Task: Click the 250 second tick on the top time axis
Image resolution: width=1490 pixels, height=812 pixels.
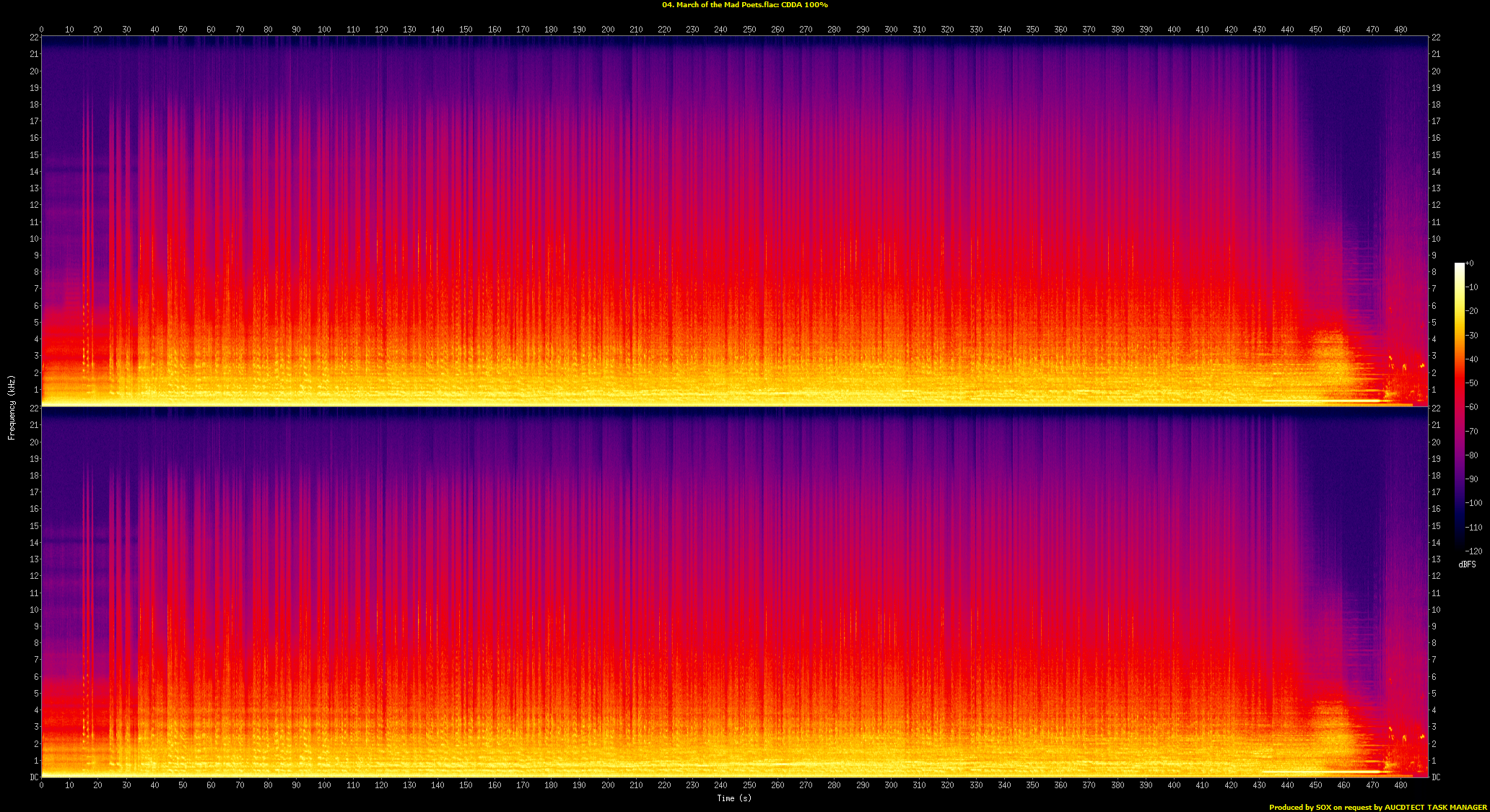Action: (x=749, y=30)
